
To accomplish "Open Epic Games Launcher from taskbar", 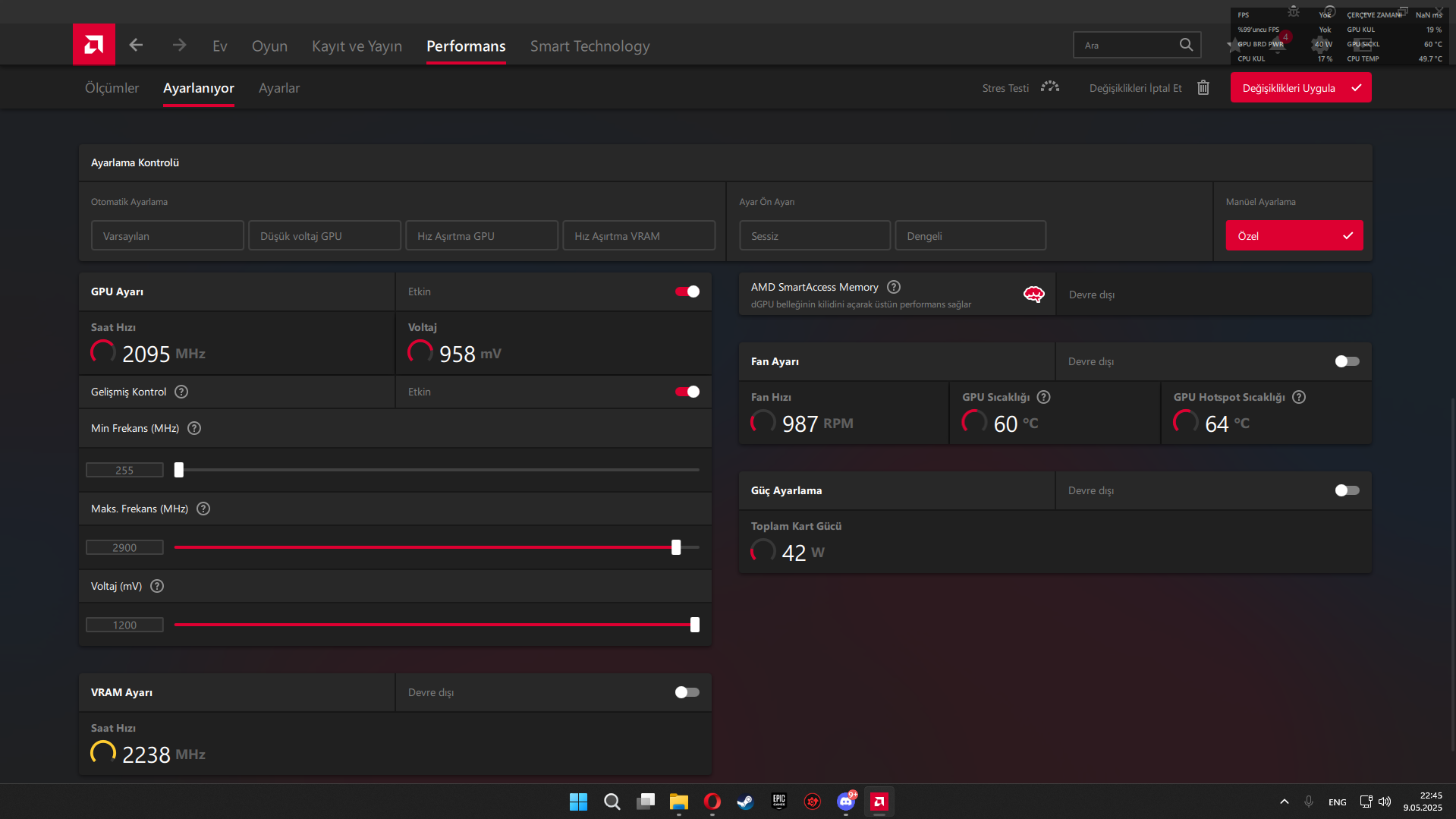I will pyautogui.click(x=779, y=802).
